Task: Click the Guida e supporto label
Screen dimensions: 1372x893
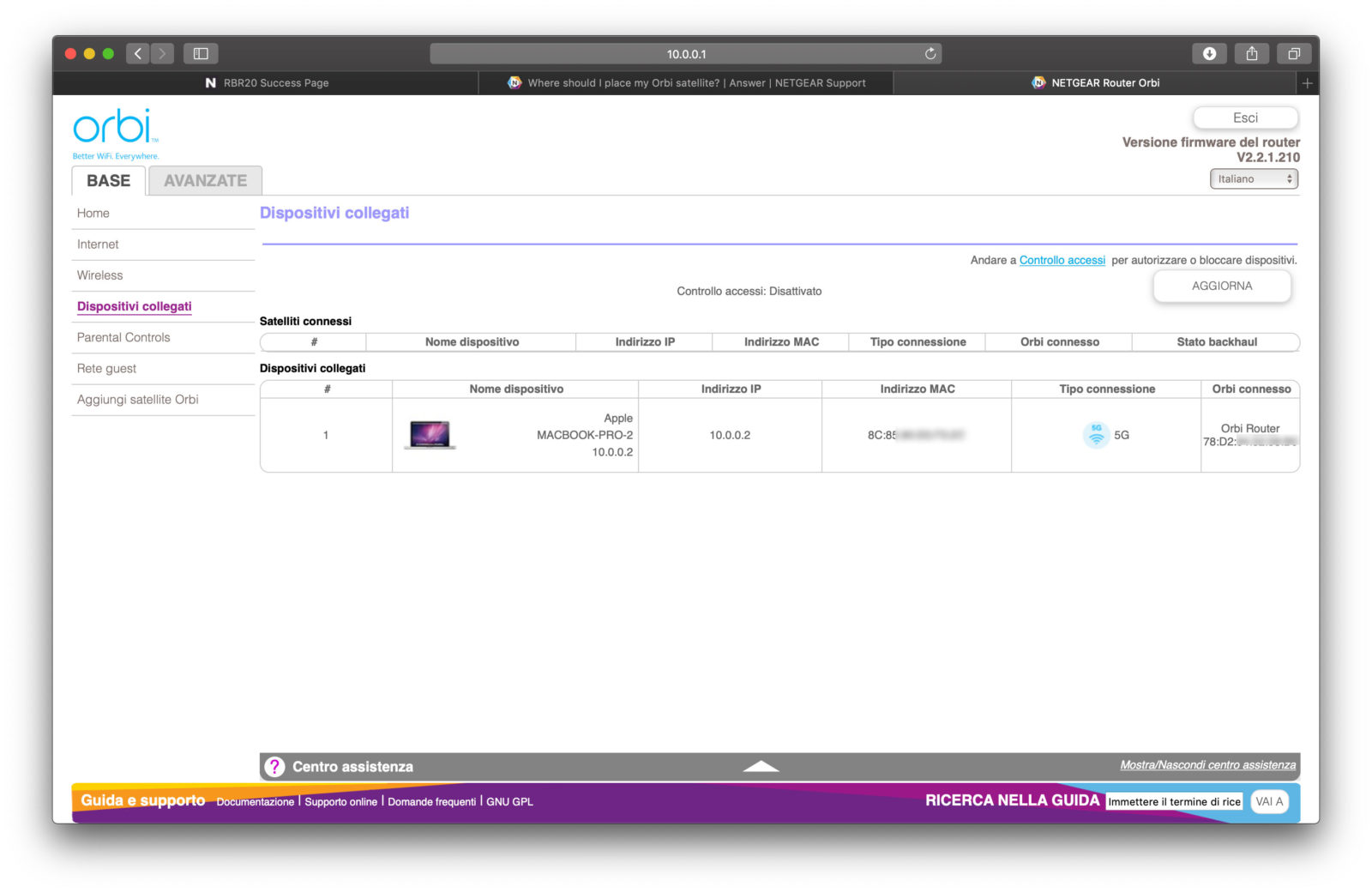Action: (143, 800)
